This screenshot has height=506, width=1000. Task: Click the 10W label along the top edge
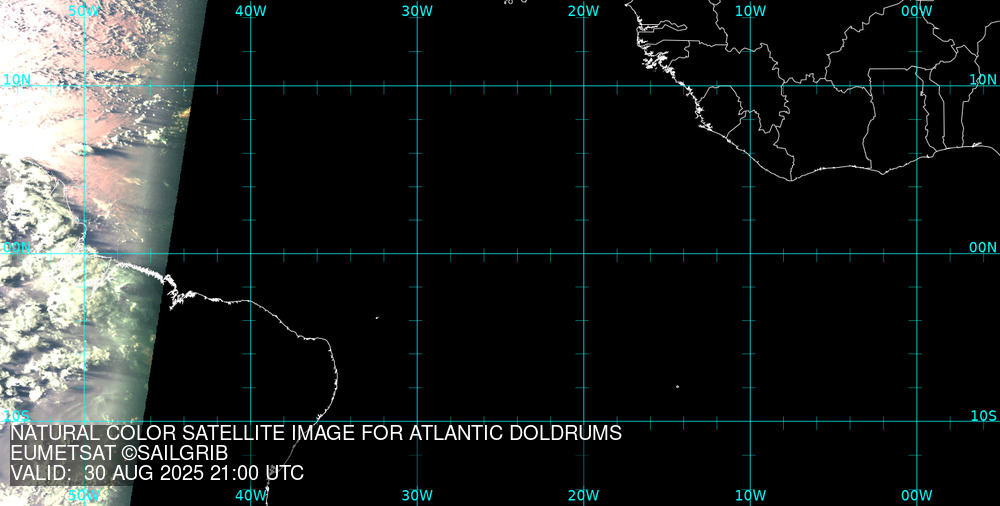(x=751, y=11)
